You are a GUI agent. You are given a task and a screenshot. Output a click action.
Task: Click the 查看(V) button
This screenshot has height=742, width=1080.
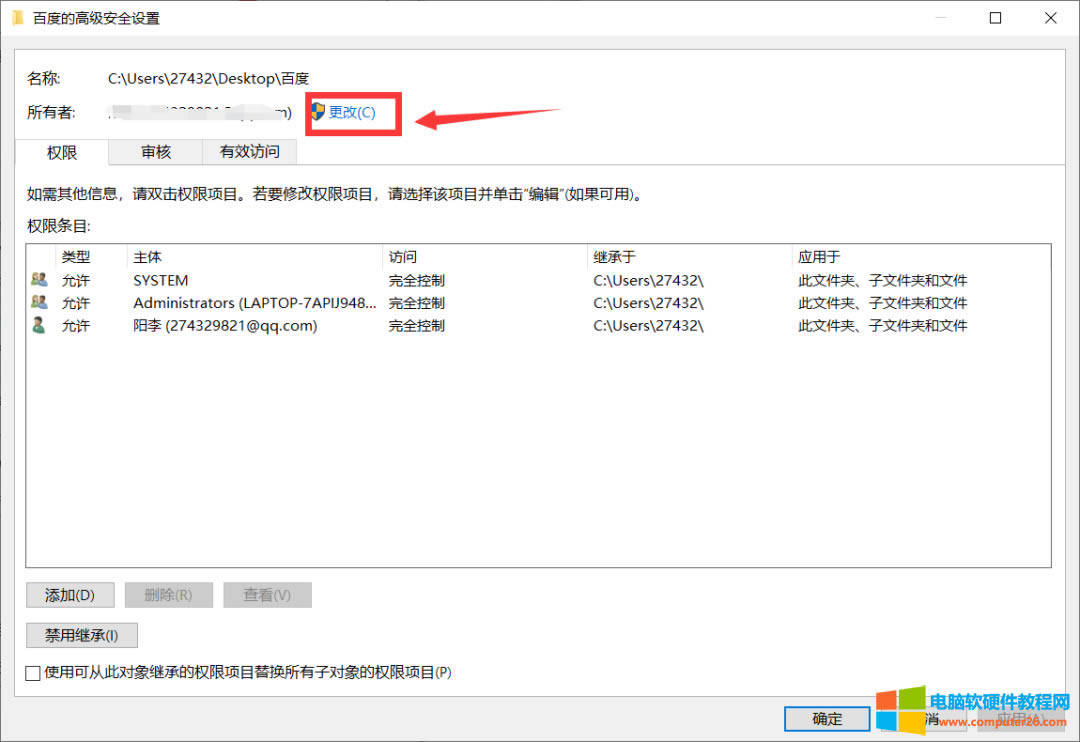(x=267, y=595)
